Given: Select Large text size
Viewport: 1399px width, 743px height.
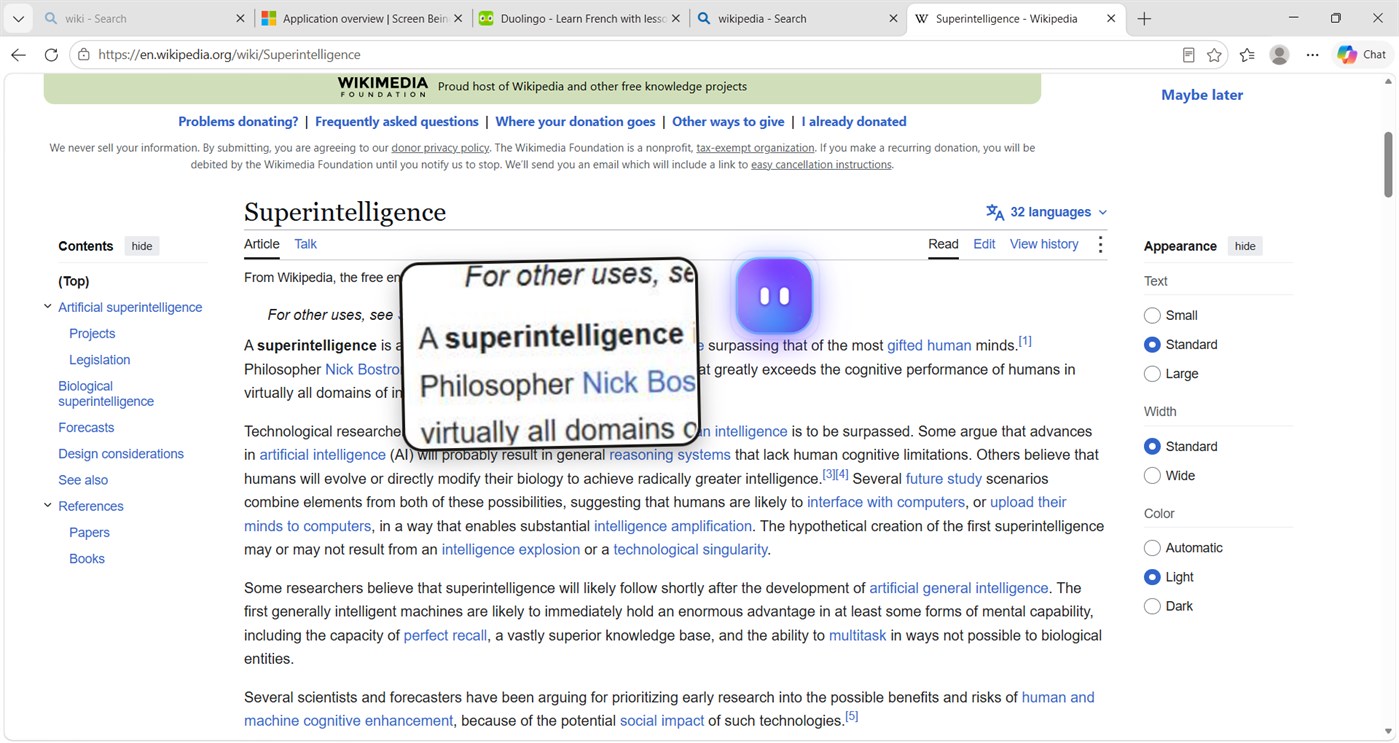Looking at the screenshot, I should (x=1152, y=373).
